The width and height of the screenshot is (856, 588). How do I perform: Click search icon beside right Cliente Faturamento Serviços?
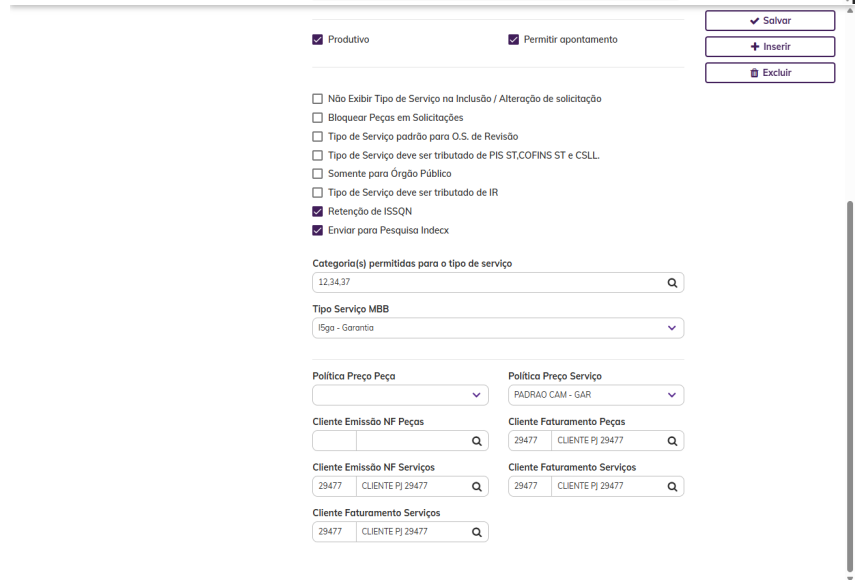[672, 486]
